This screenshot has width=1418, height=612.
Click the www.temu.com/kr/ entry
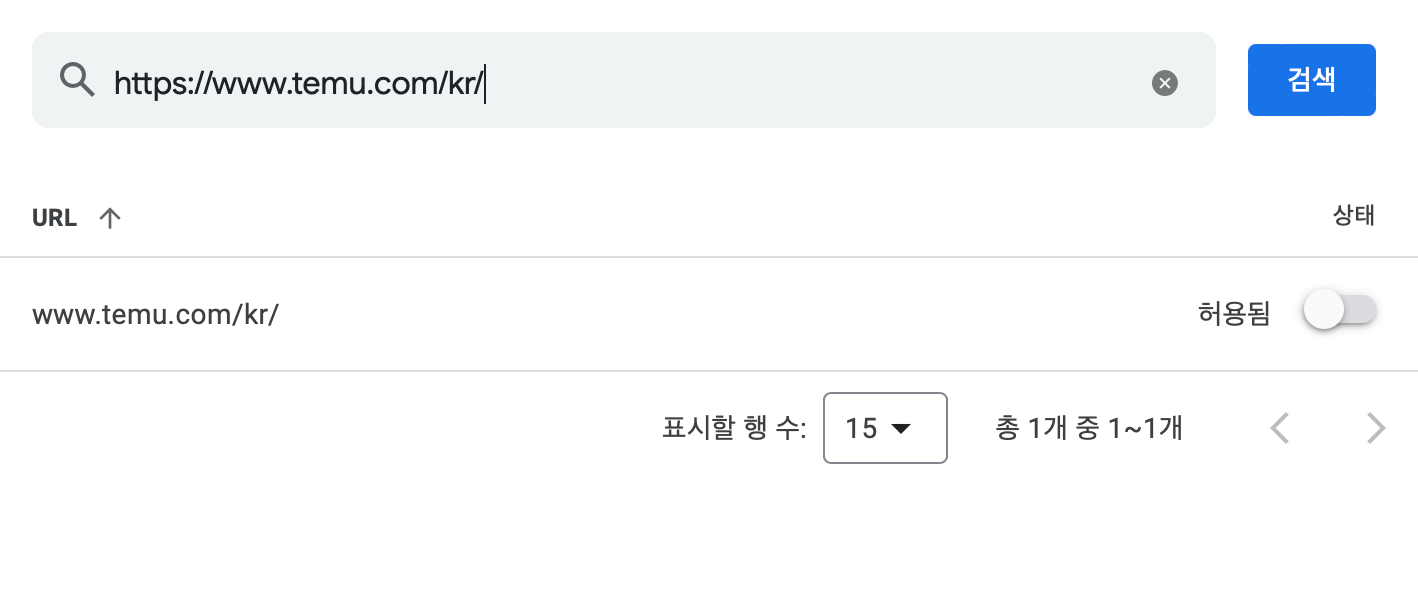tap(155, 313)
